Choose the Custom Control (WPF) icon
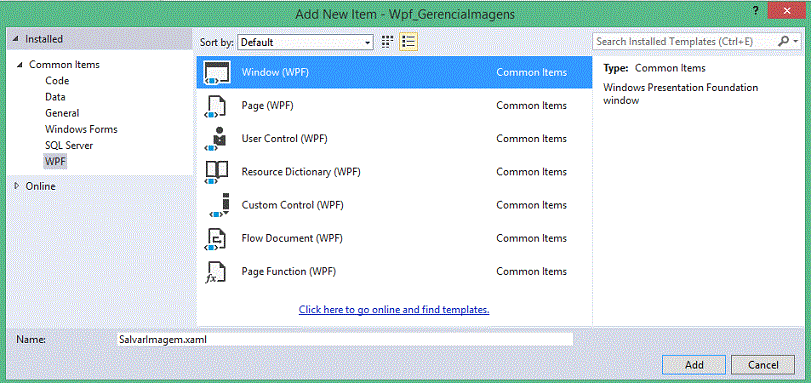811x383 pixels. click(x=219, y=205)
